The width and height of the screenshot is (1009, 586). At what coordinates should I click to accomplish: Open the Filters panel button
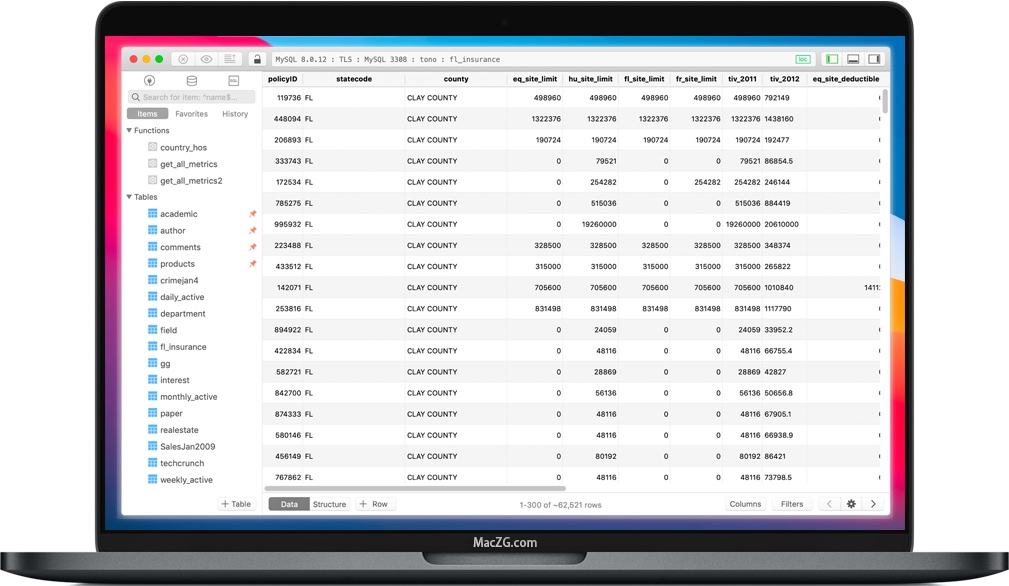point(790,504)
